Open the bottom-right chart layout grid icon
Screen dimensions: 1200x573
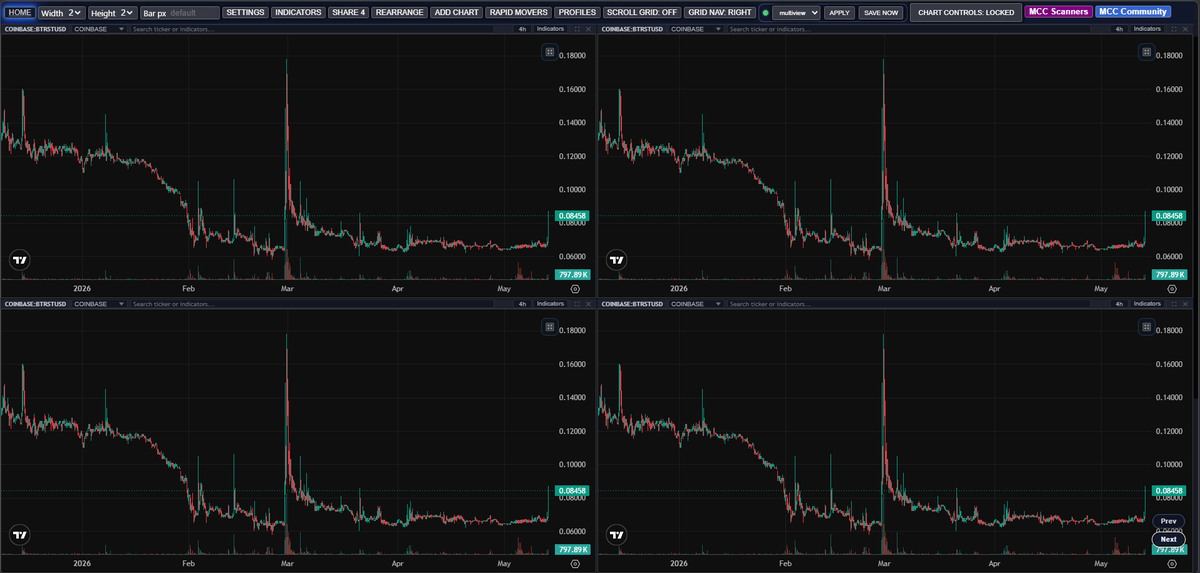click(1146, 326)
